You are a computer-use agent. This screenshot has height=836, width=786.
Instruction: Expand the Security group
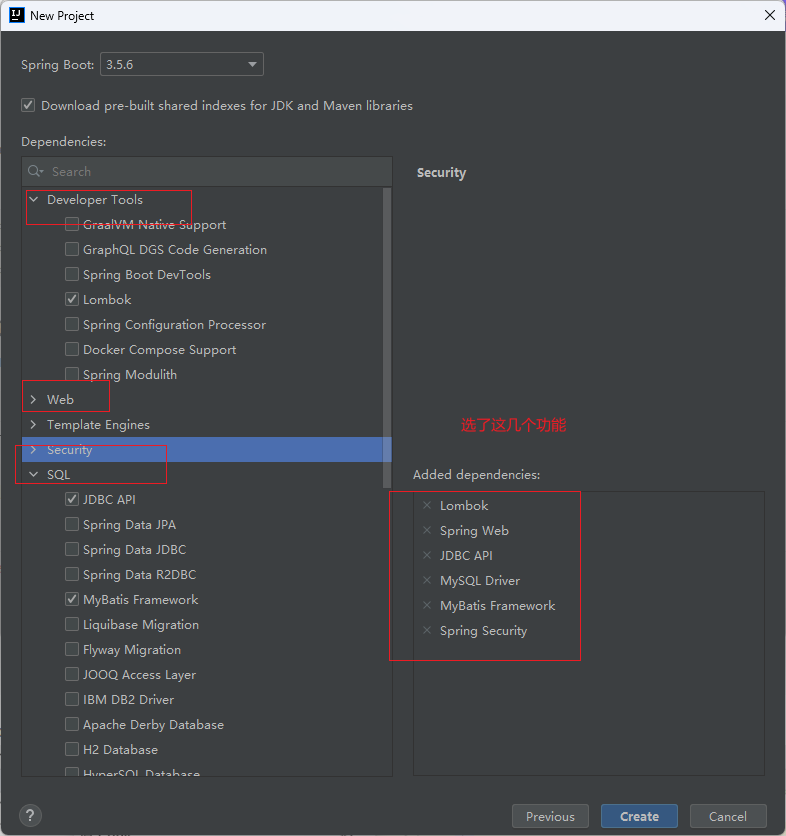tap(34, 449)
